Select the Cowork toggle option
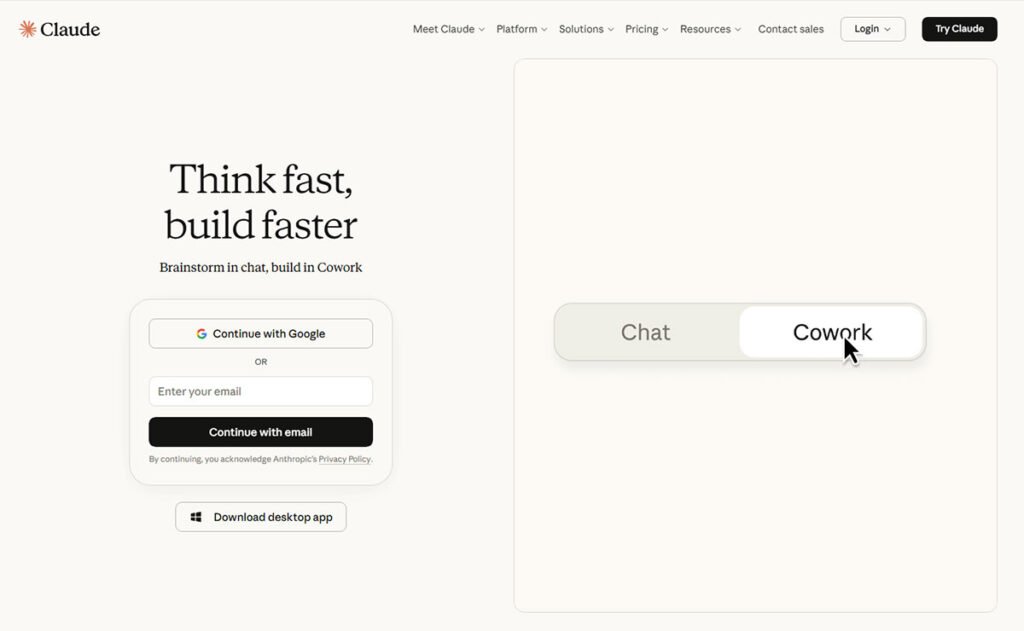This screenshot has height=631, width=1024. (832, 332)
